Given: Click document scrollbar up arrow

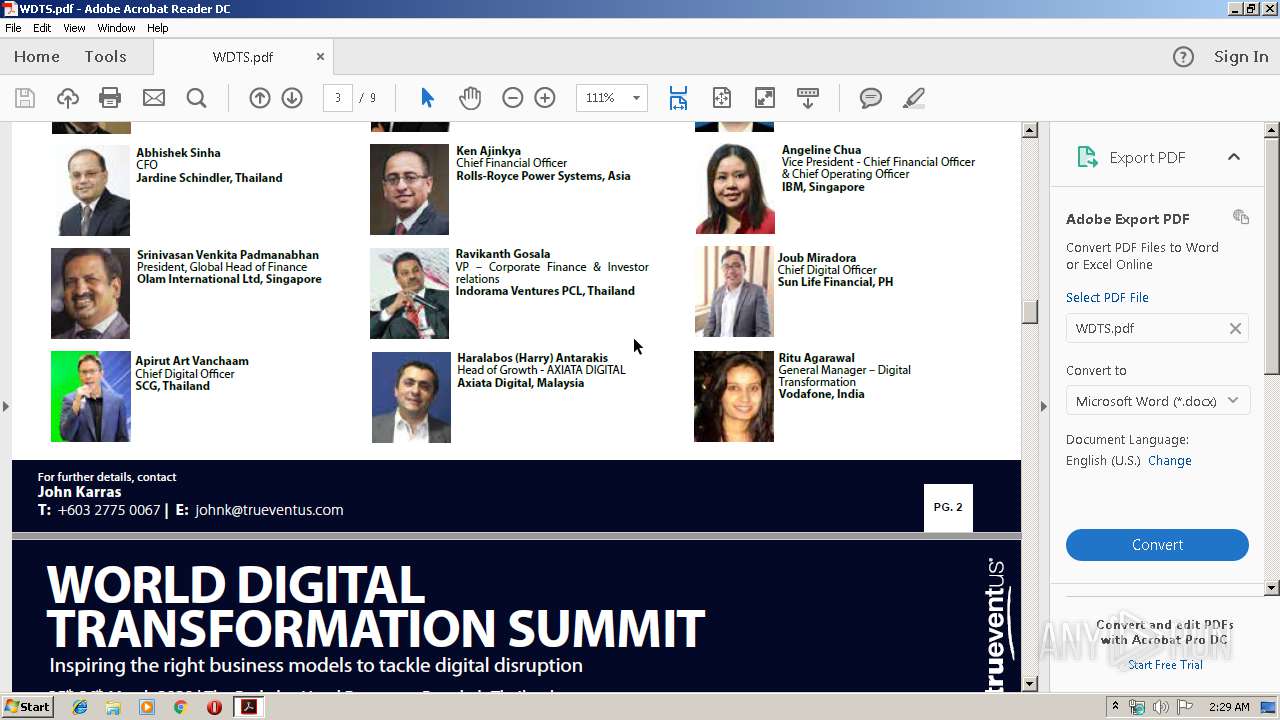Looking at the screenshot, I should [x=1030, y=130].
